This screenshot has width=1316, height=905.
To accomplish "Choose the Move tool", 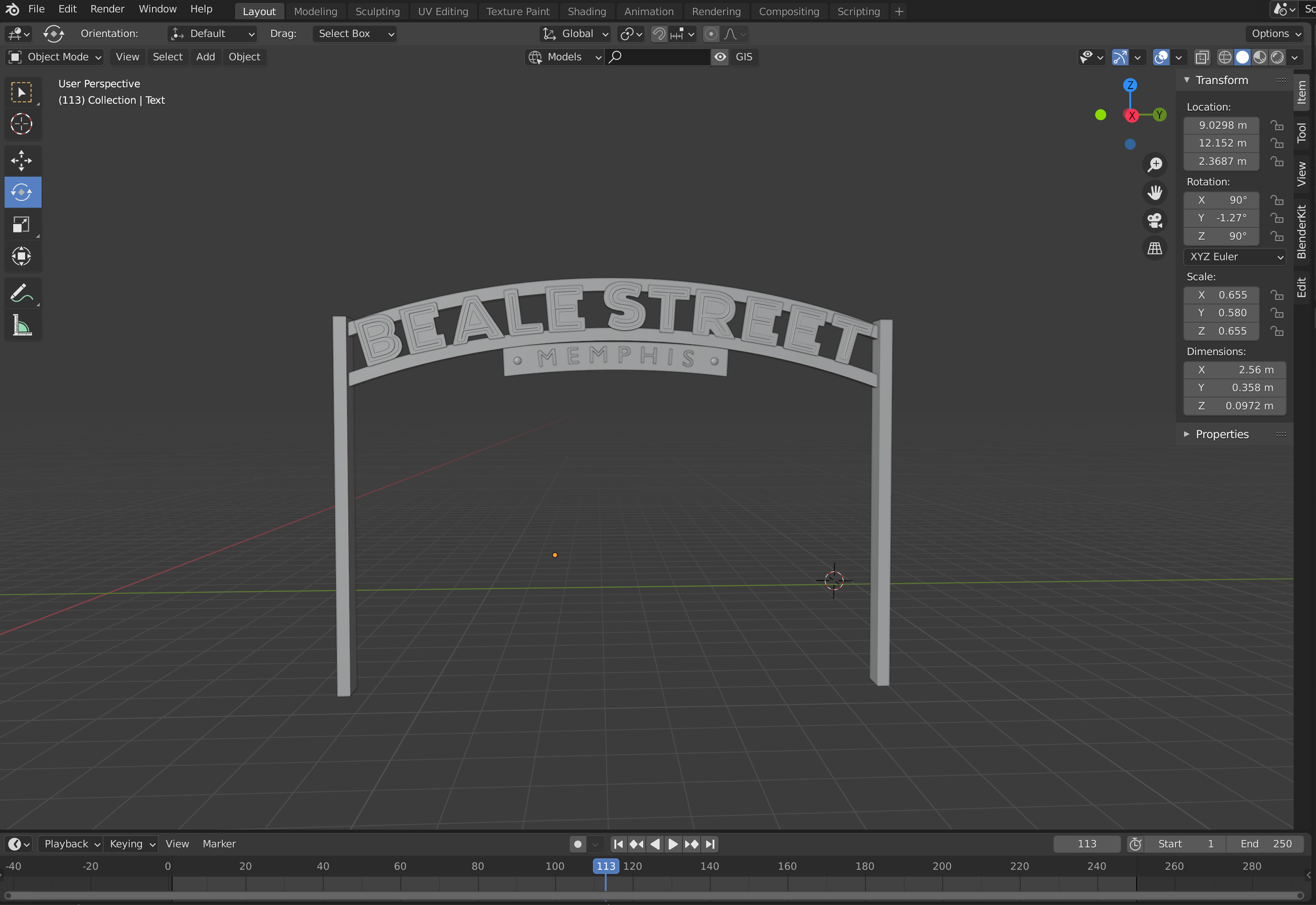I will point(22,160).
